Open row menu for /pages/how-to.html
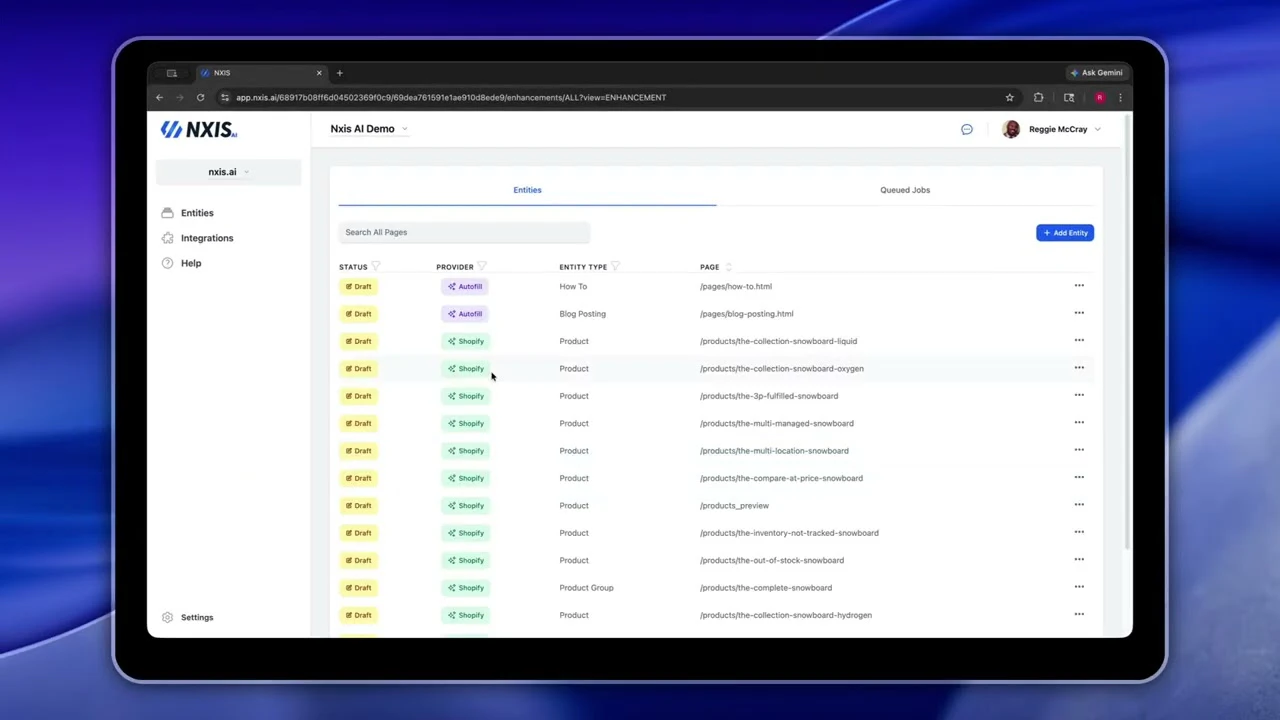Image resolution: width=1280 pixels, height=720 pixels. (x=1079, y=286)
